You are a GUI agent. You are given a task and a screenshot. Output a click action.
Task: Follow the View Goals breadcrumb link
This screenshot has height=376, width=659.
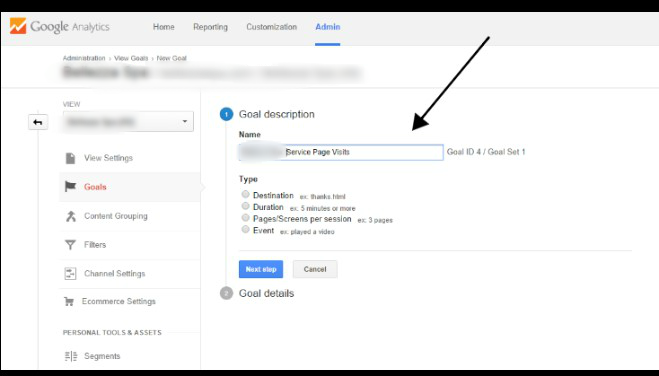click(x=131, y=58)
